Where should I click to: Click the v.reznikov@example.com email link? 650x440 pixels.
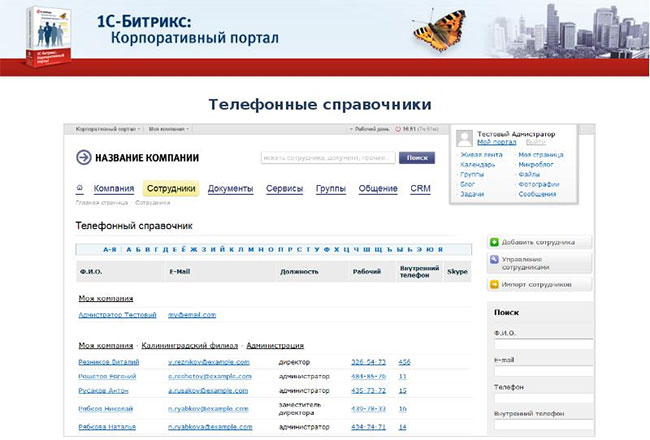tap(209, 362)
